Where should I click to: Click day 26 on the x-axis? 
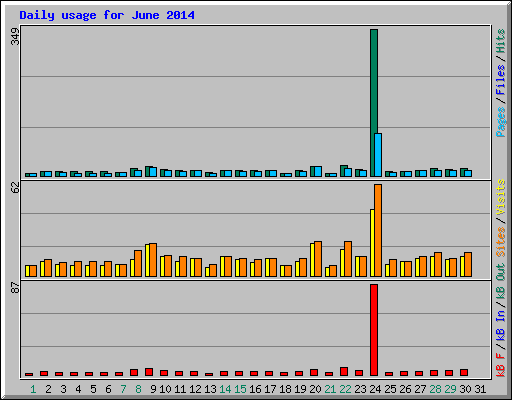tap(405, 389)
